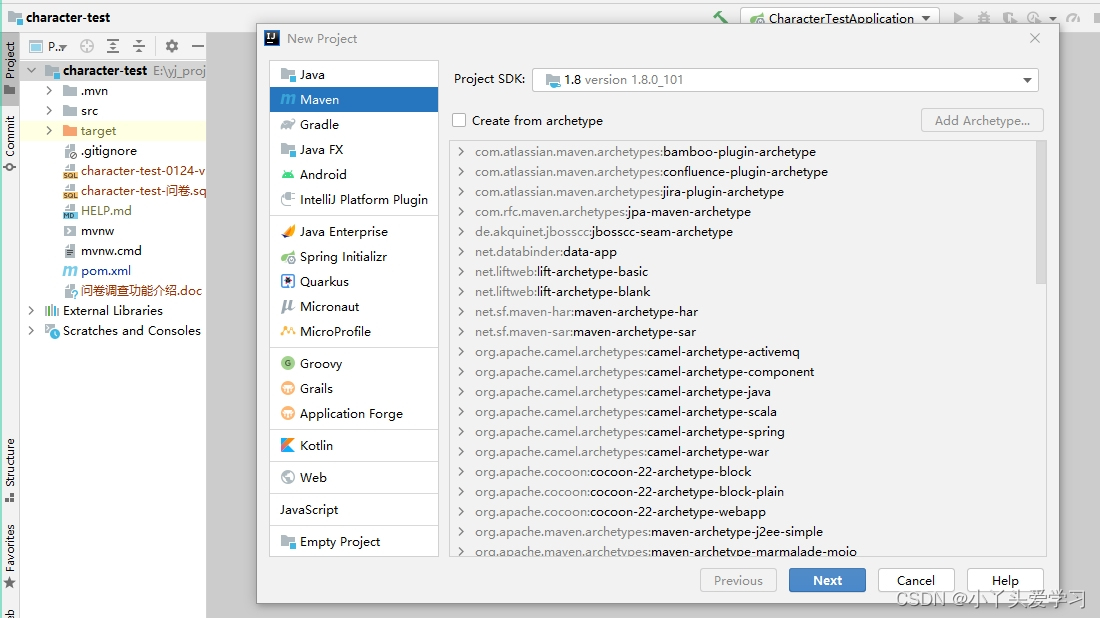Click Collapse All in project panel

139,46
